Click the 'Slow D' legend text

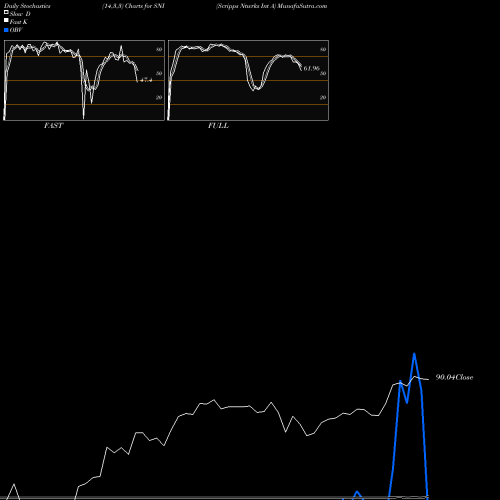[x=20, y=14]
